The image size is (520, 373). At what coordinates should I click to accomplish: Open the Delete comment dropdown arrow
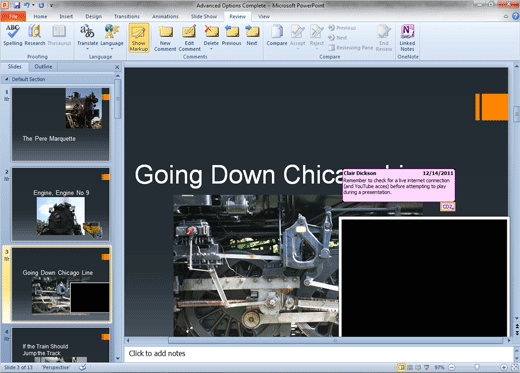pos(211,49)
